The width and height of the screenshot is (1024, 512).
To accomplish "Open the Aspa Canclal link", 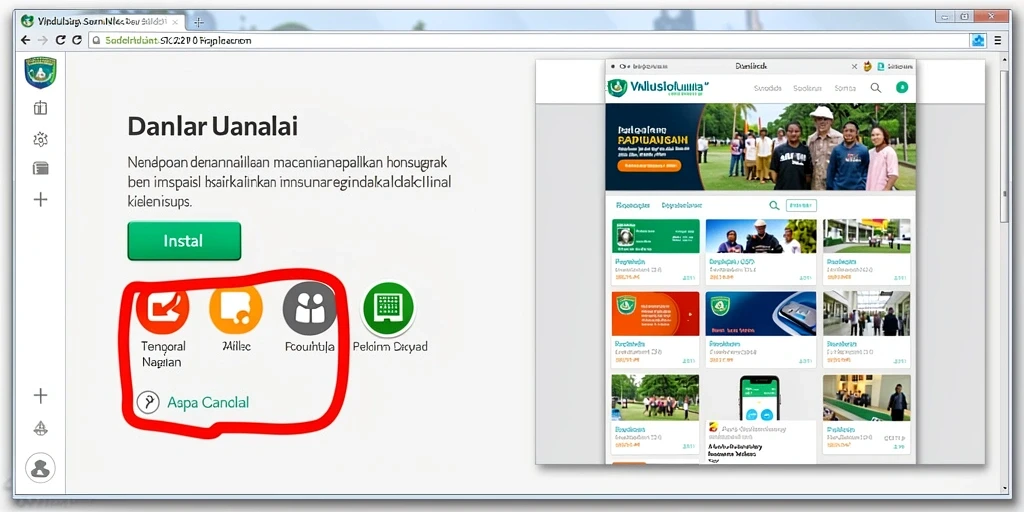I will coord(208,402).
